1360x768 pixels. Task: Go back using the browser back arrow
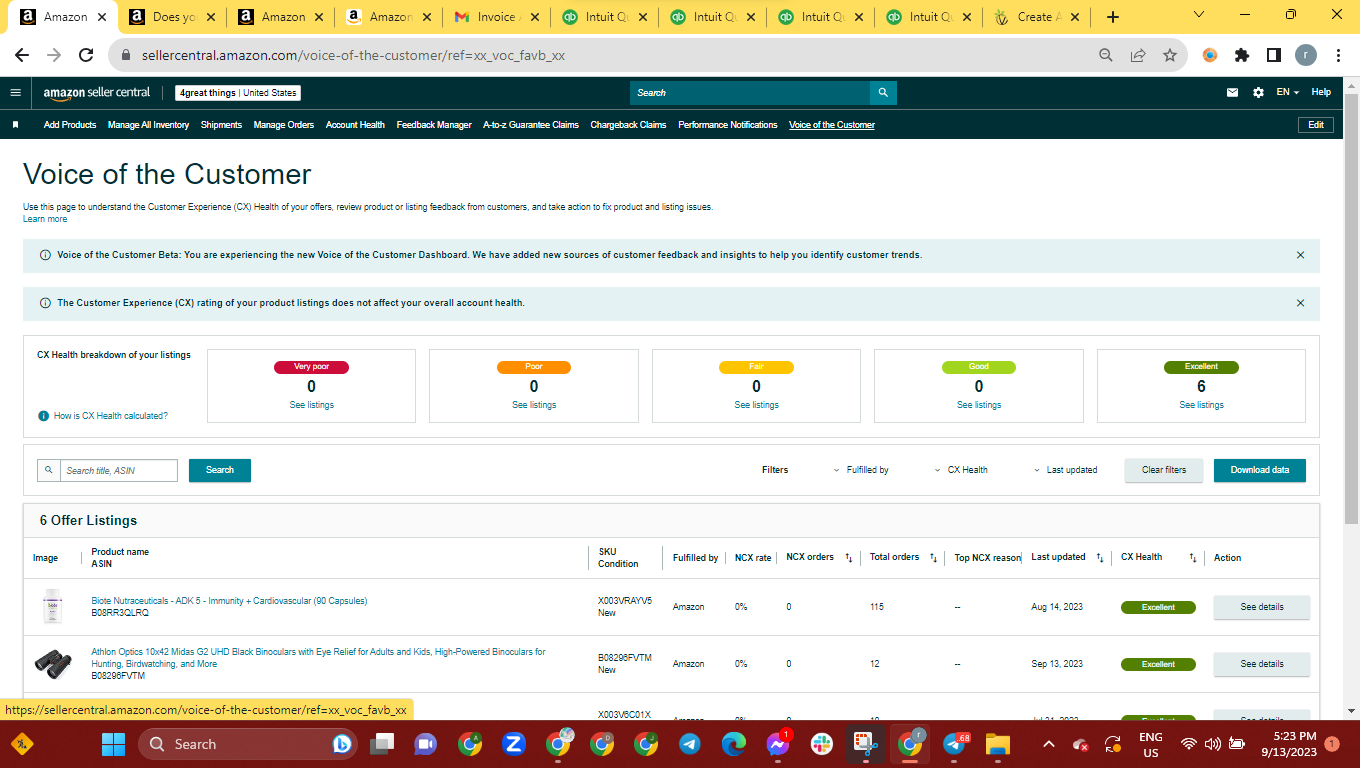coord(22,56)
